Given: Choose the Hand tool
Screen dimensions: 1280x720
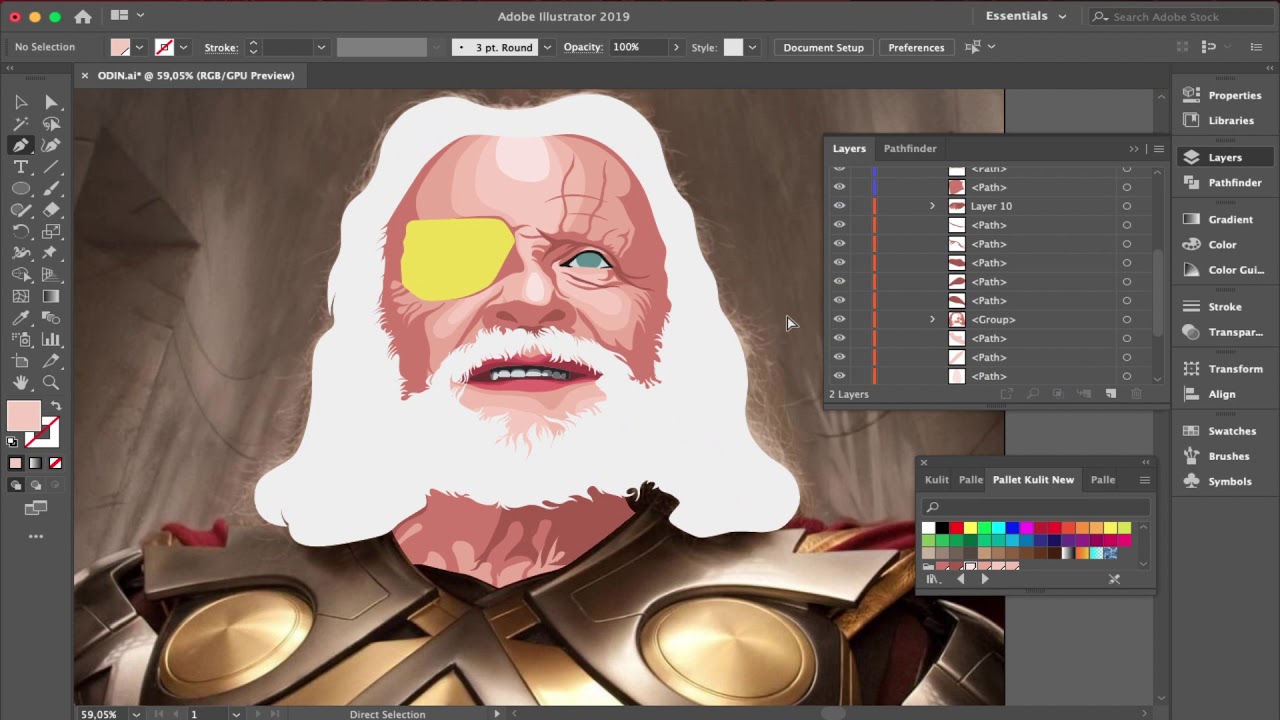Looking at the screenshot, I should pos(21,383).
